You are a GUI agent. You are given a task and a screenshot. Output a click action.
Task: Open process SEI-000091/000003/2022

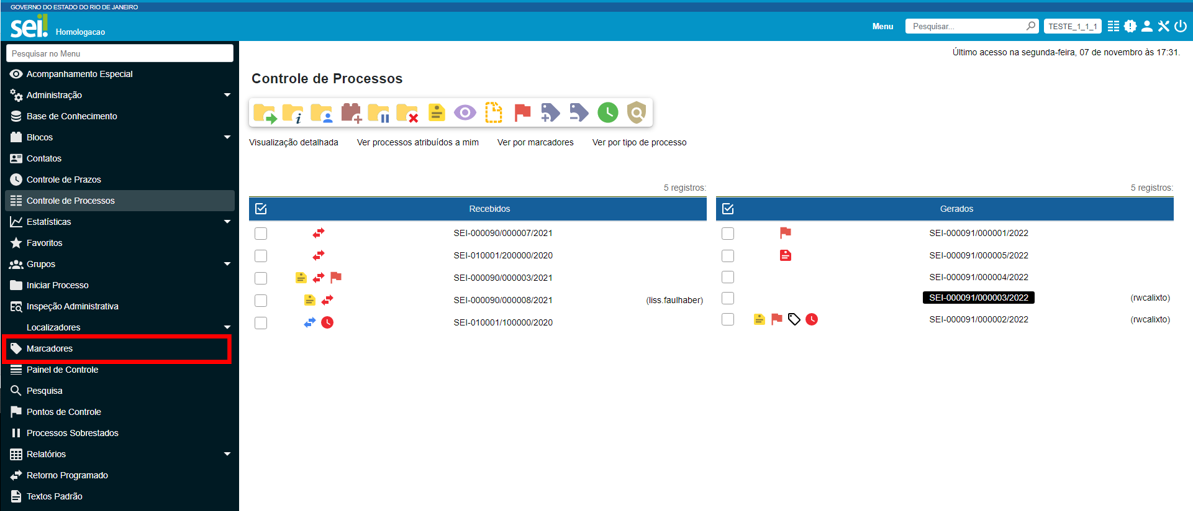tap(978, 298)
